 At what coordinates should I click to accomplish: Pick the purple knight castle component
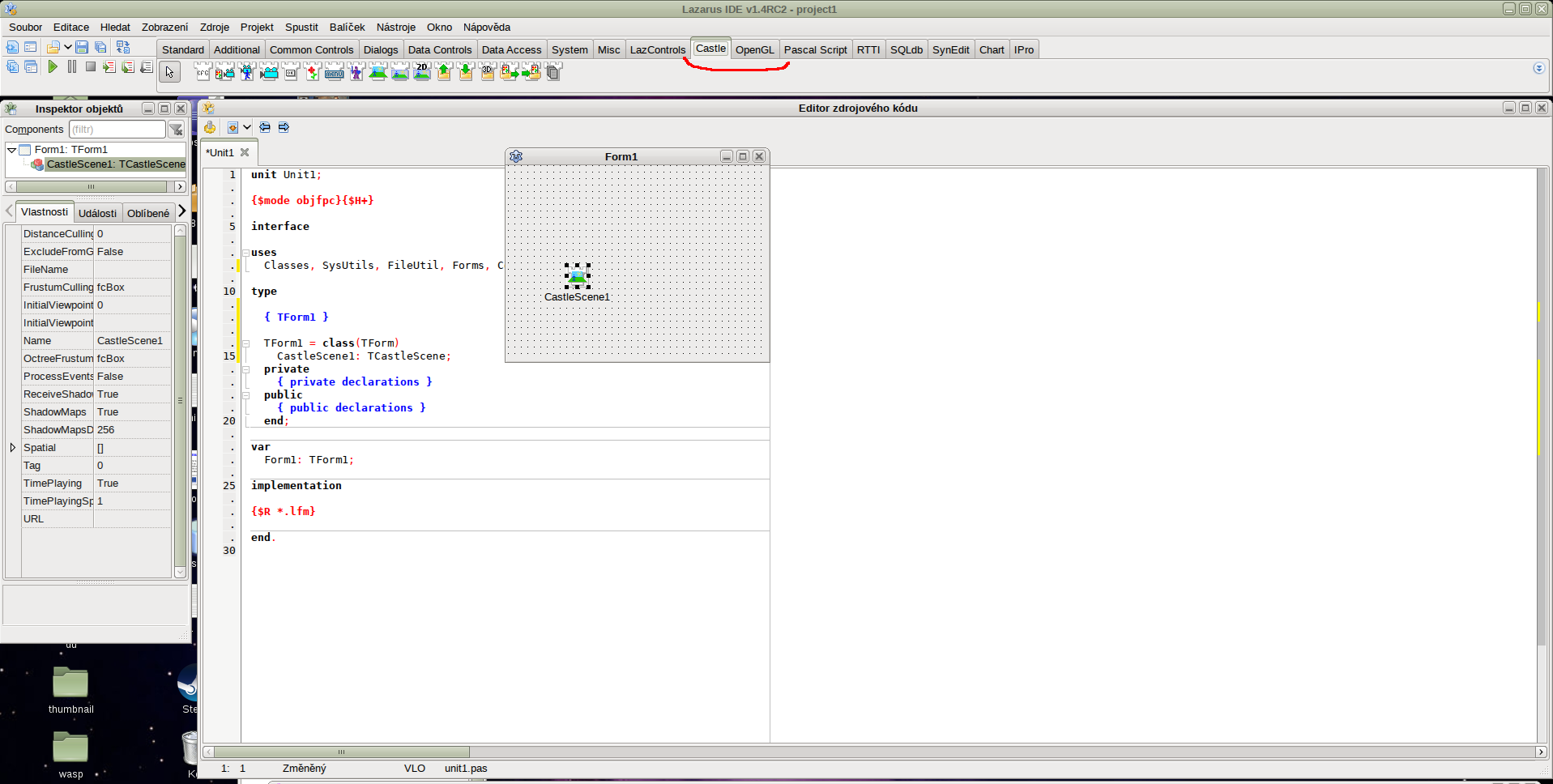(x=356, y=72)
